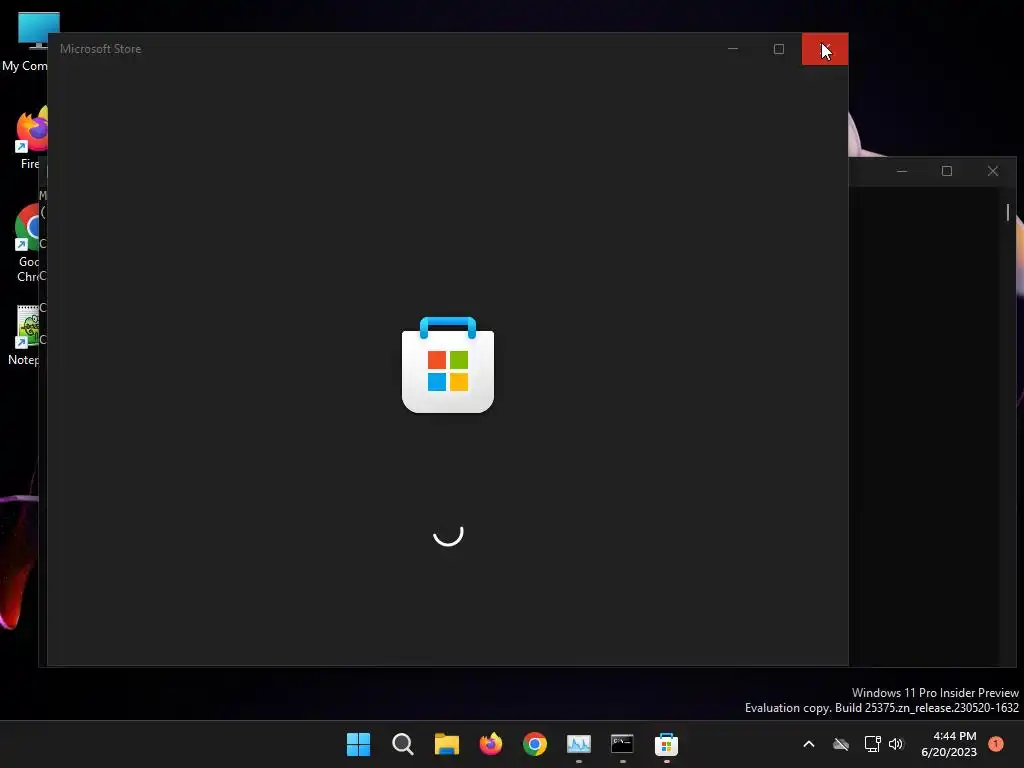Select the Firefox desktop shortcut
Screen dimensions: 1024x768
[29, 138]
